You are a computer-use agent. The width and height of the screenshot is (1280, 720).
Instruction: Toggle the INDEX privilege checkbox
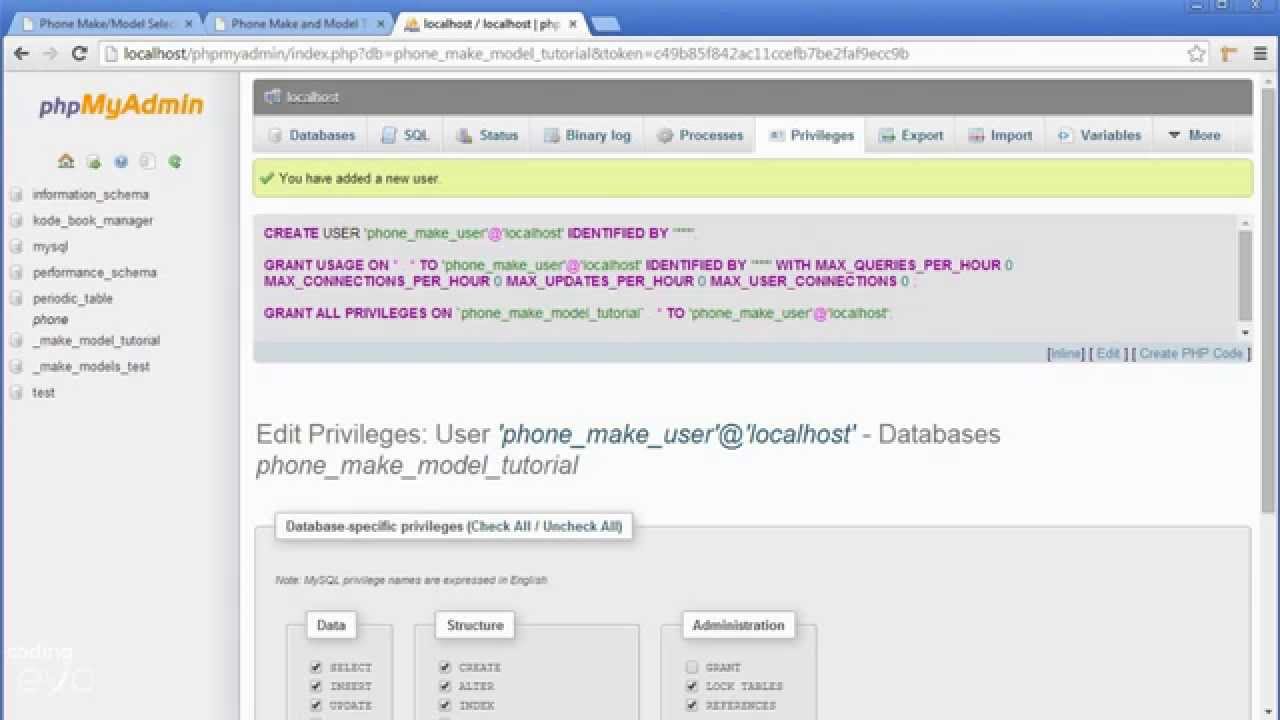point(445,705)
